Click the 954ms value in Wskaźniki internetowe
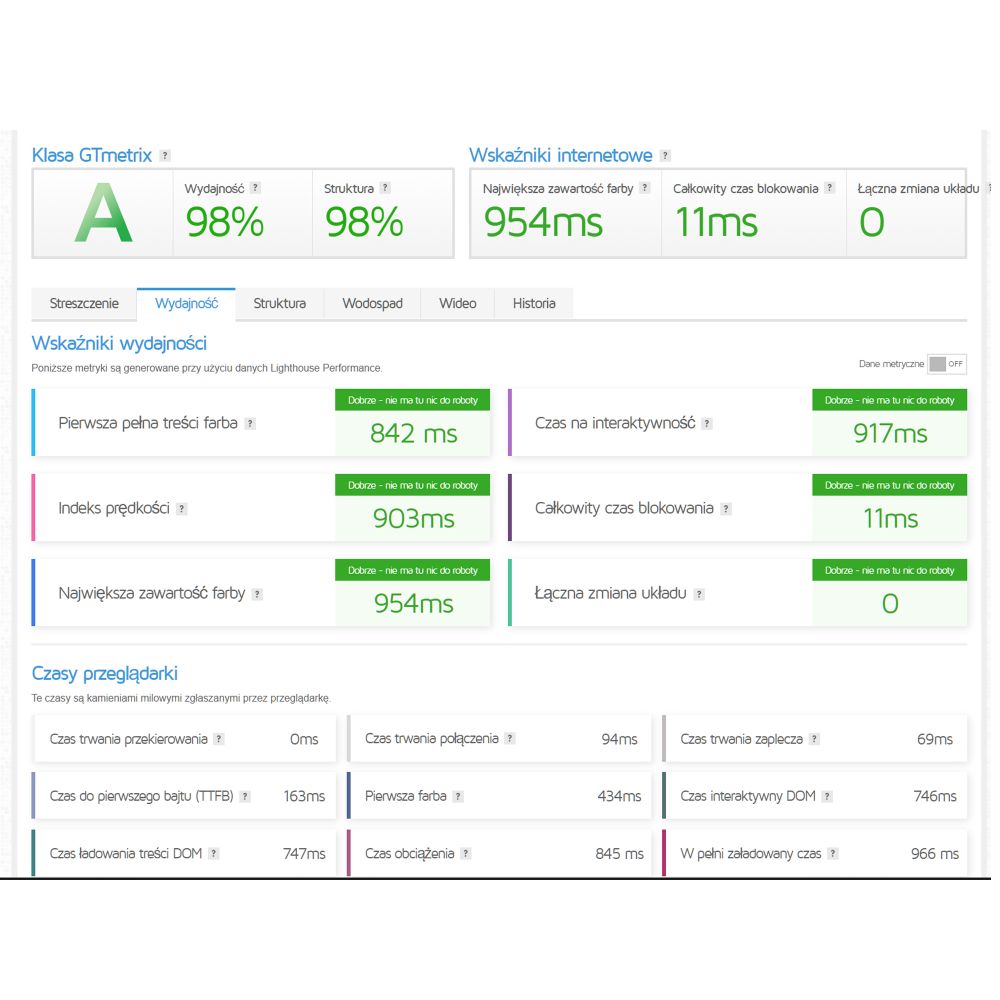1000x1000 pixels. pos(543,222)
